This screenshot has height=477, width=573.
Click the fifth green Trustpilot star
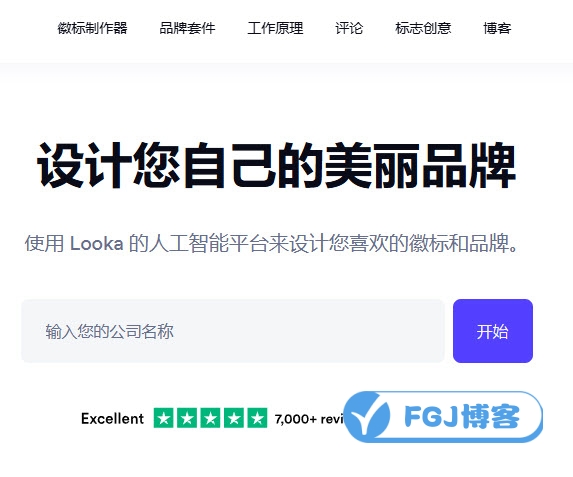coord(257,418)
